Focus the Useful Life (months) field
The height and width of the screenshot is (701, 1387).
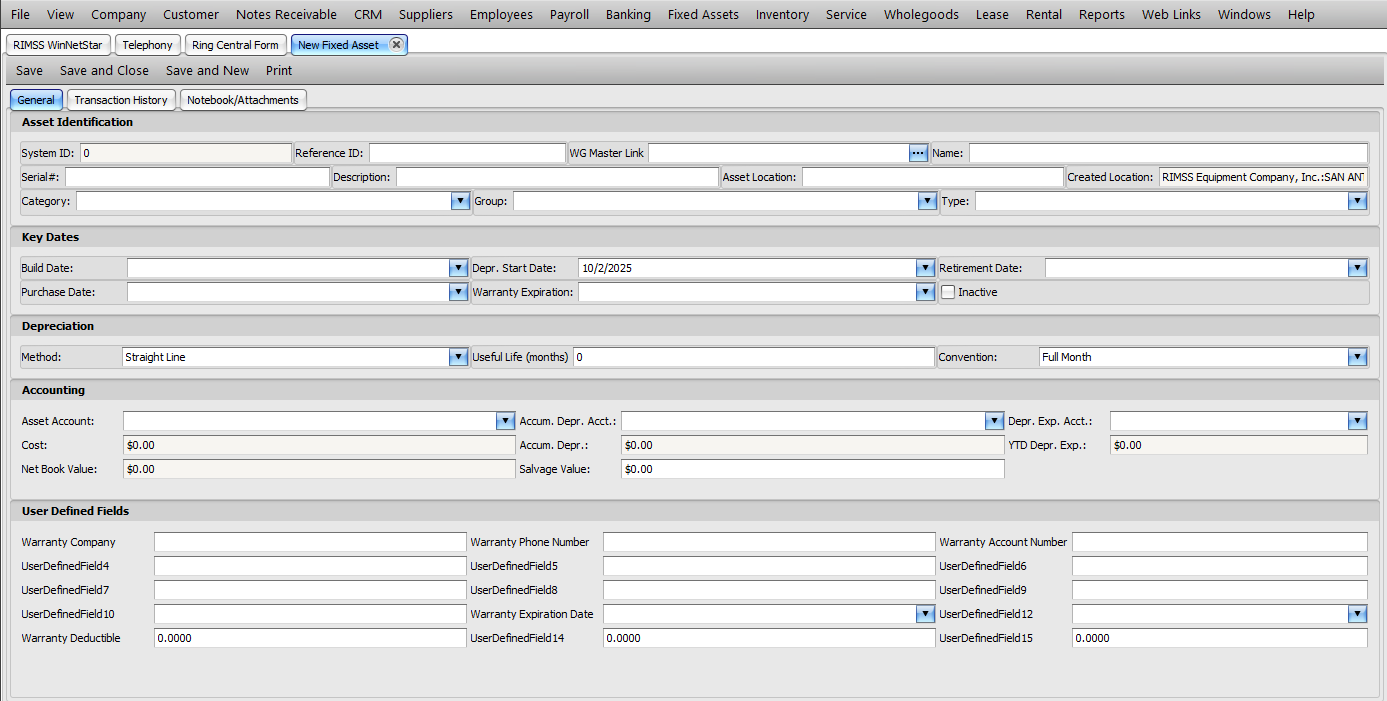pyautogui.click(x=753, y=357)
